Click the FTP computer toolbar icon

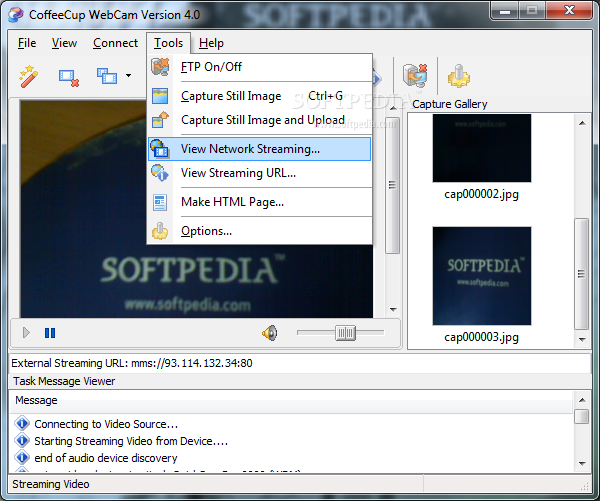[x=415, y=75]
